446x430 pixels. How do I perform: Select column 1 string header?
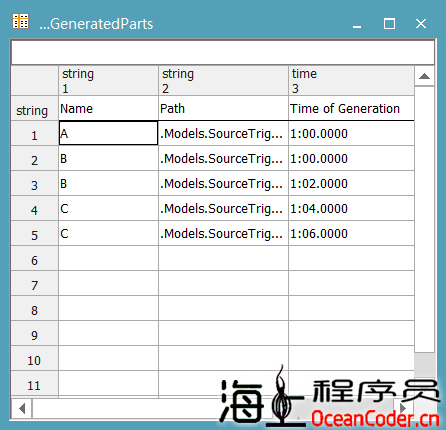[108, 81]
